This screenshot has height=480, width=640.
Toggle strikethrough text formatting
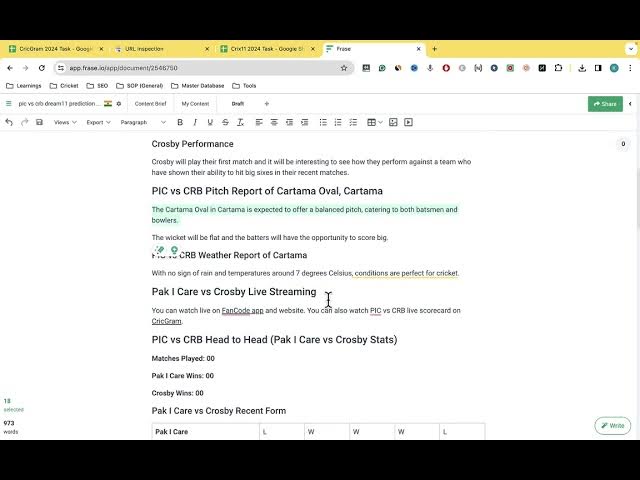(226, 122)
